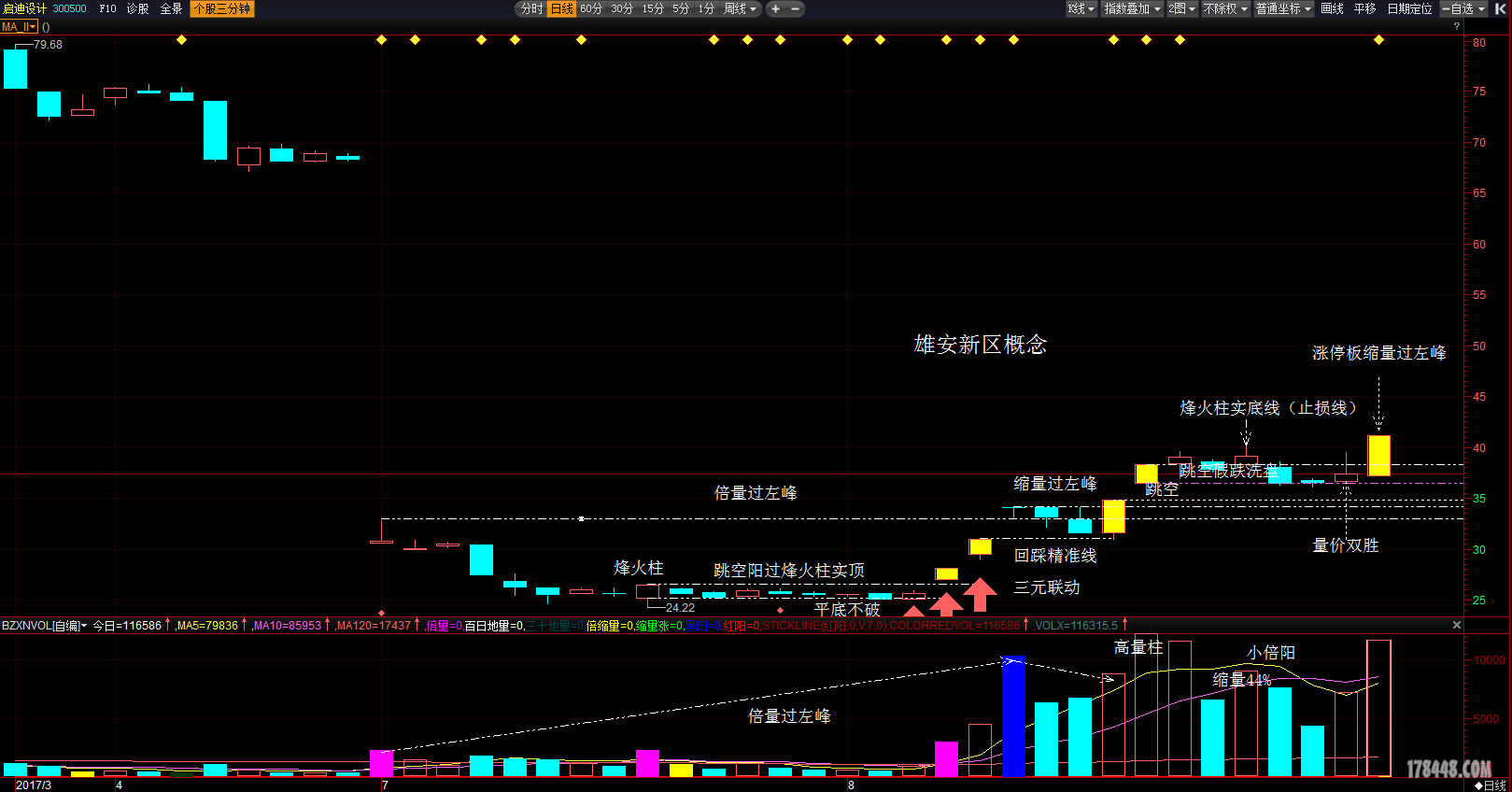
Task: Click the last yellow diamond info marker
Action: pyautogui.click(x=1378, y=39)
